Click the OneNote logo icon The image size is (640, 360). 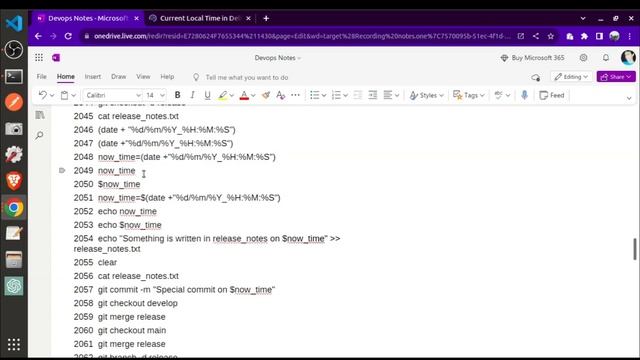coord(56,58)
